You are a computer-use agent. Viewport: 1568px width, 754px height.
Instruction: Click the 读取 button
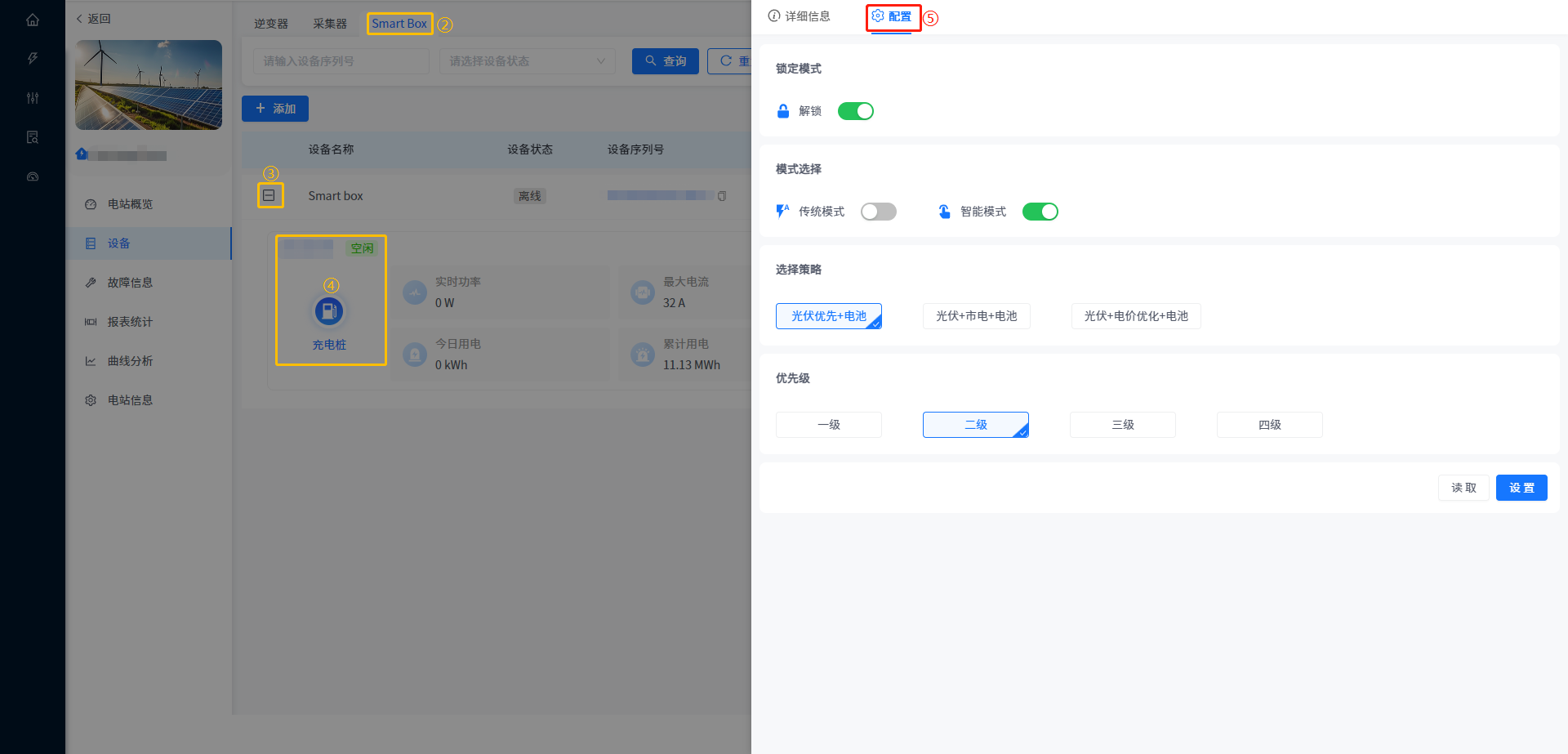(1463, 488)
